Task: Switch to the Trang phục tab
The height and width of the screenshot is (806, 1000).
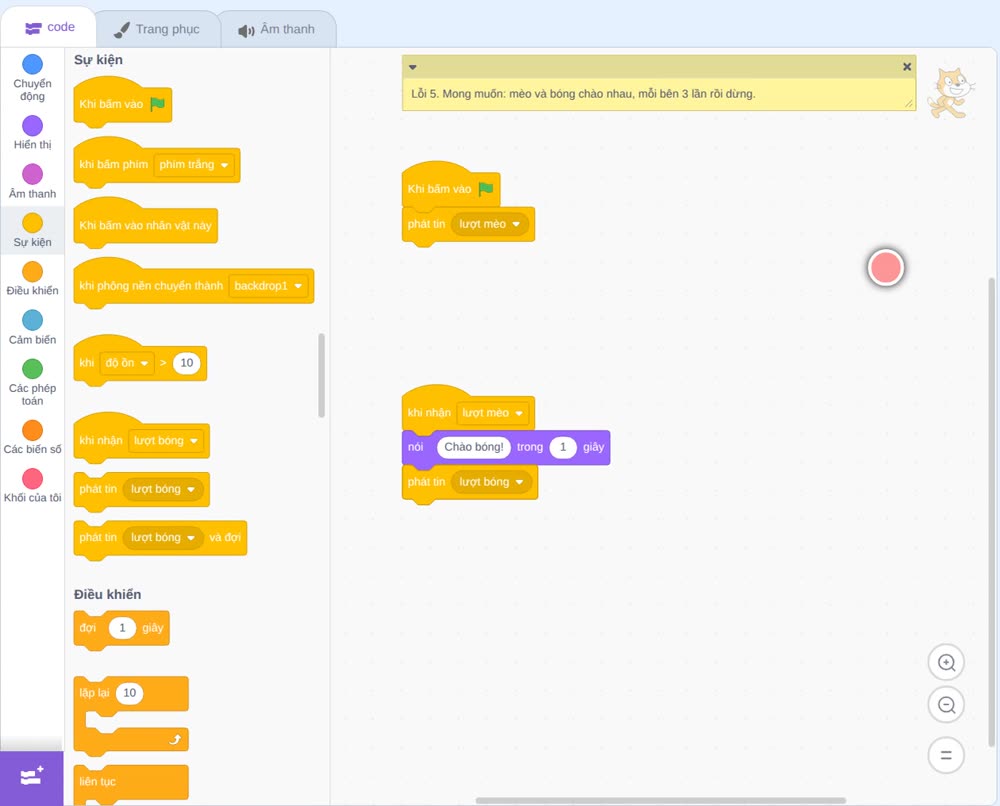Action: 157,29
